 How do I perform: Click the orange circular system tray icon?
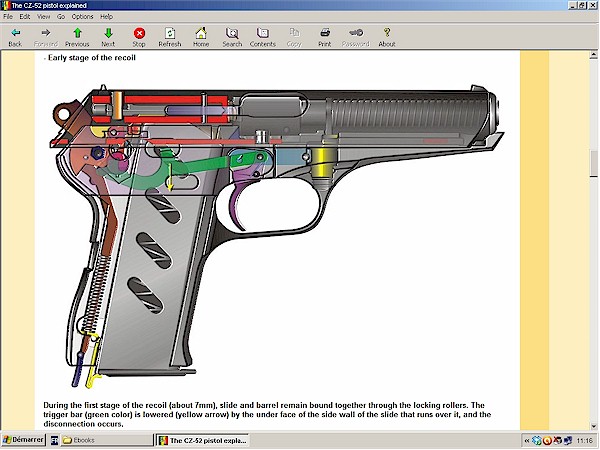(x=547, y=441)
